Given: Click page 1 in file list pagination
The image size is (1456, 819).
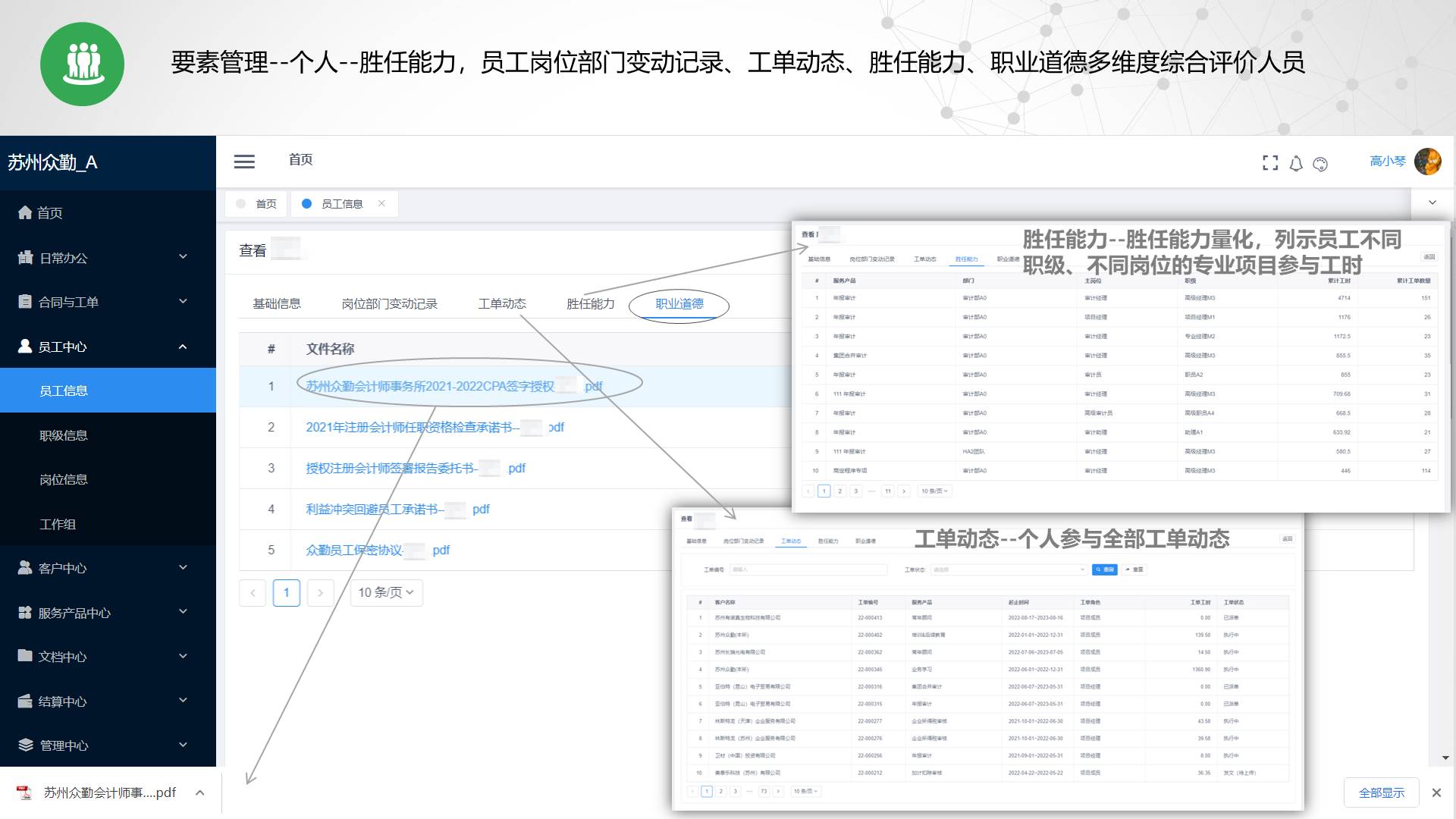Looking at the screenshot, I should [286, 592].
